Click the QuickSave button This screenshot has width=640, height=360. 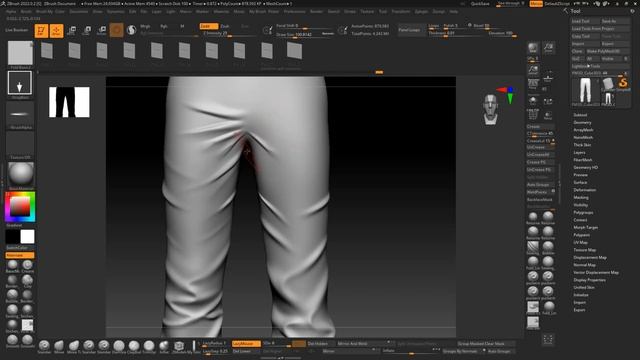point(480,4)
